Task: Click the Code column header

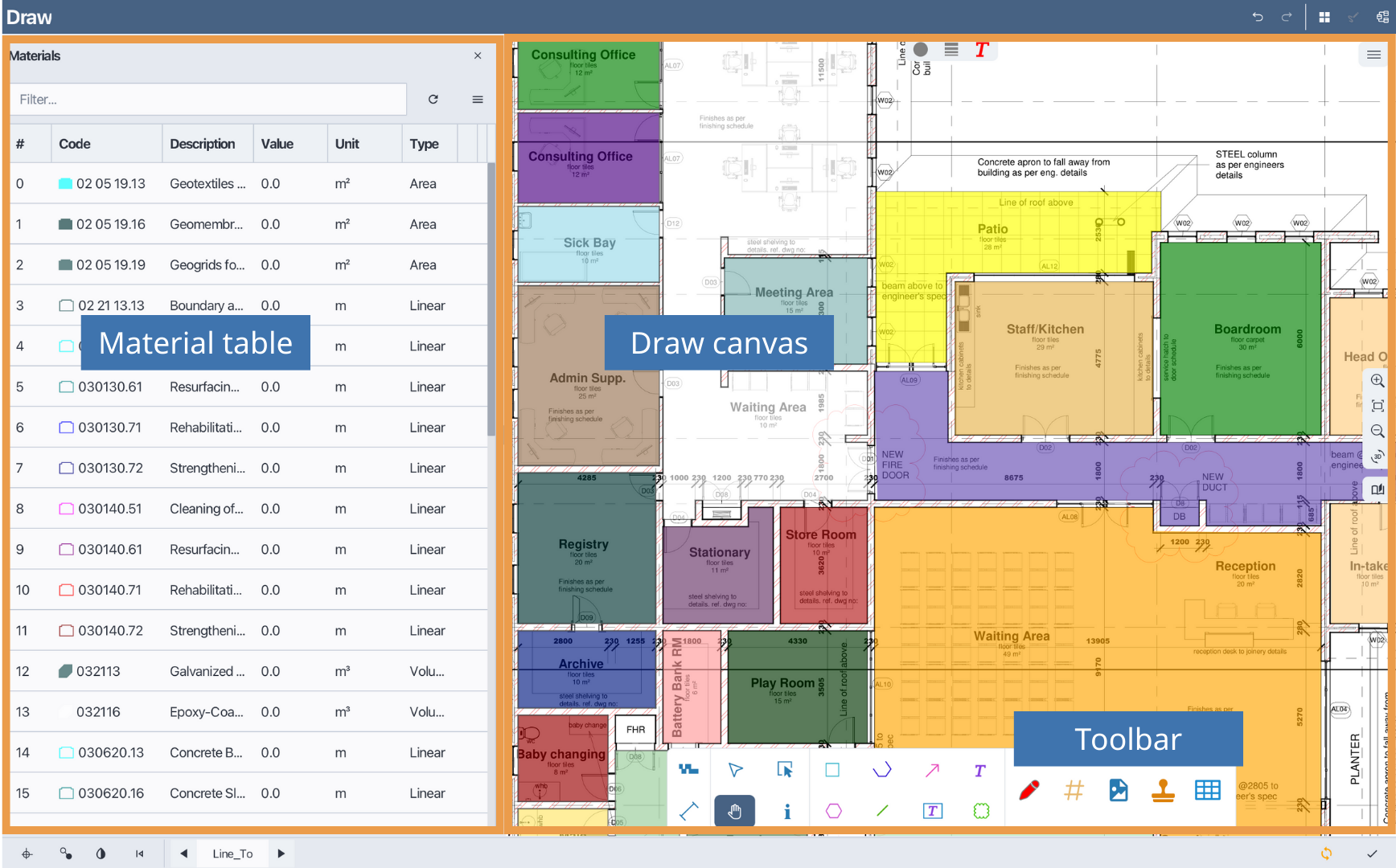Action: point(75,144)
